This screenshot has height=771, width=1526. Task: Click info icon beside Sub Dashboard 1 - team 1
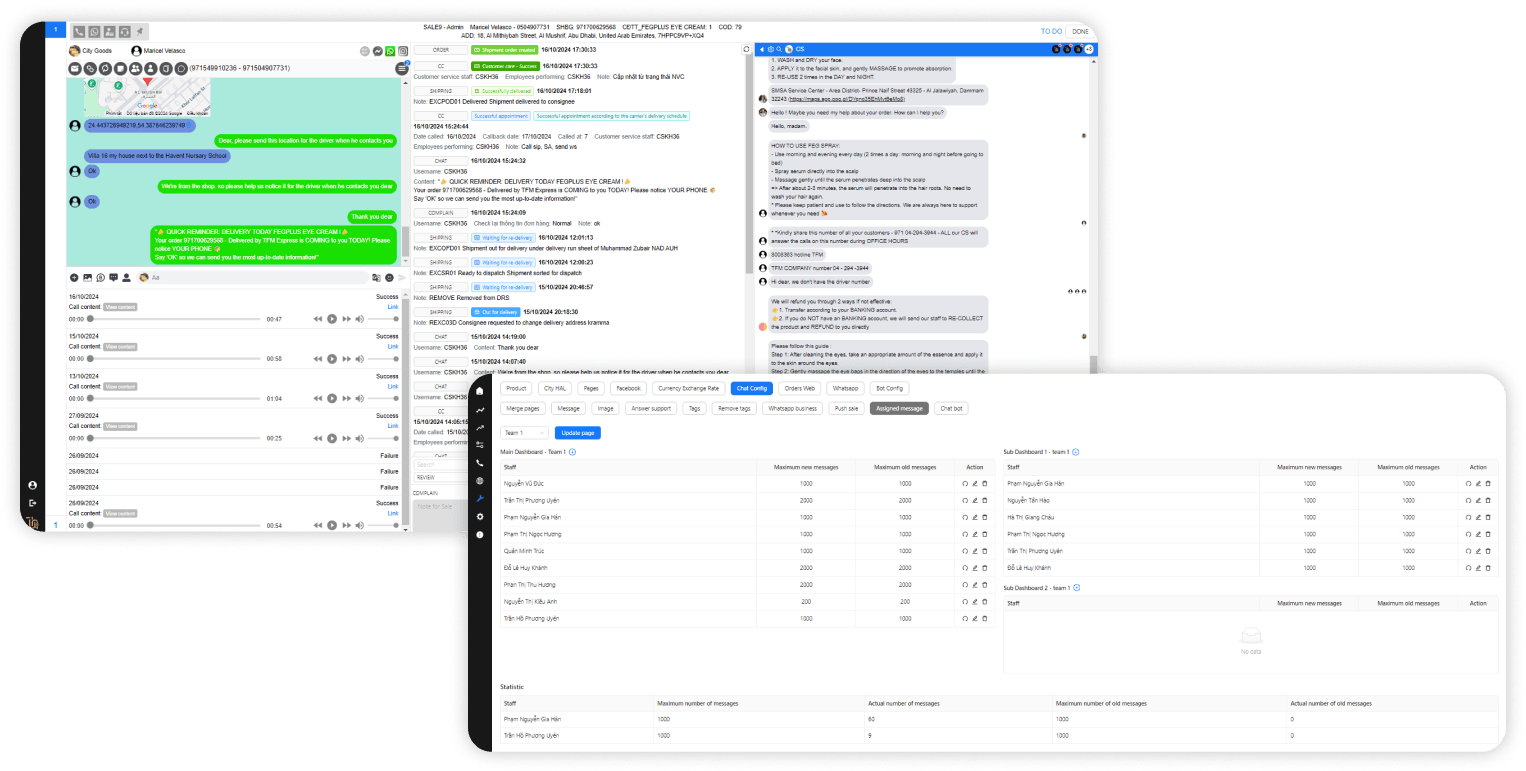click(1076, 452)
